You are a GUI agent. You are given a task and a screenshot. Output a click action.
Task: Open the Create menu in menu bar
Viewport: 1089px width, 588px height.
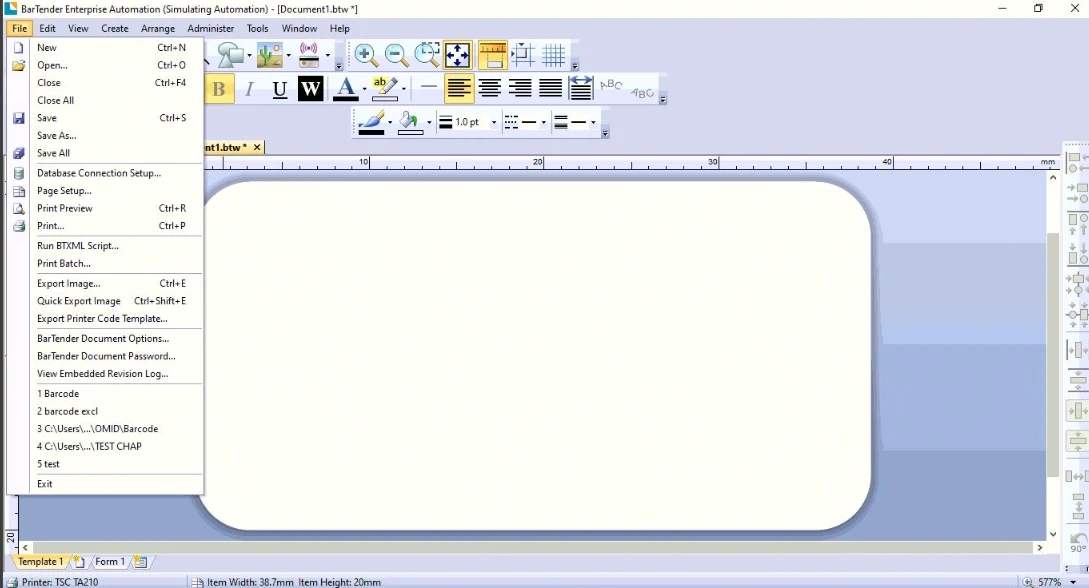115,28
